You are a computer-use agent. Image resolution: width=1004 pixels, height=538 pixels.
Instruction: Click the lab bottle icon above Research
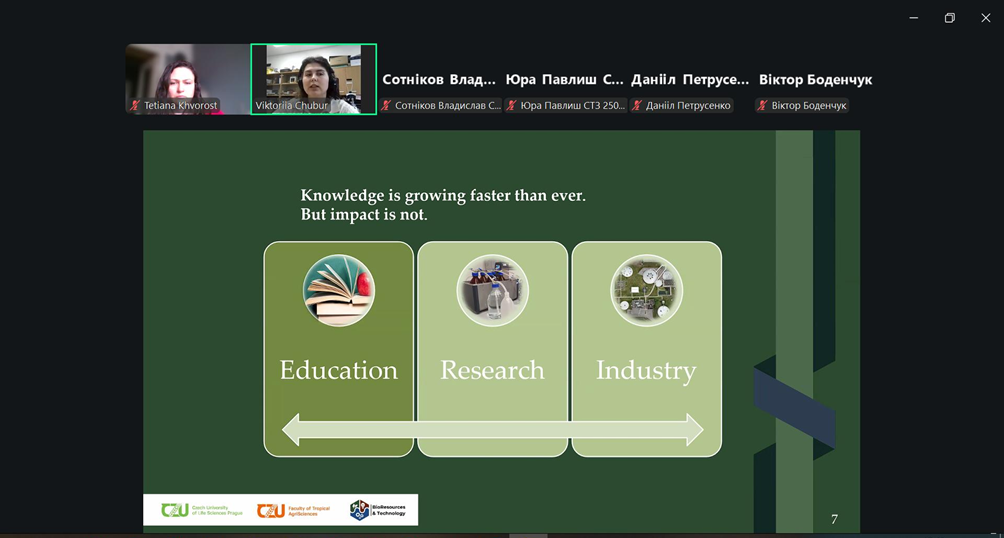point(493,291)
